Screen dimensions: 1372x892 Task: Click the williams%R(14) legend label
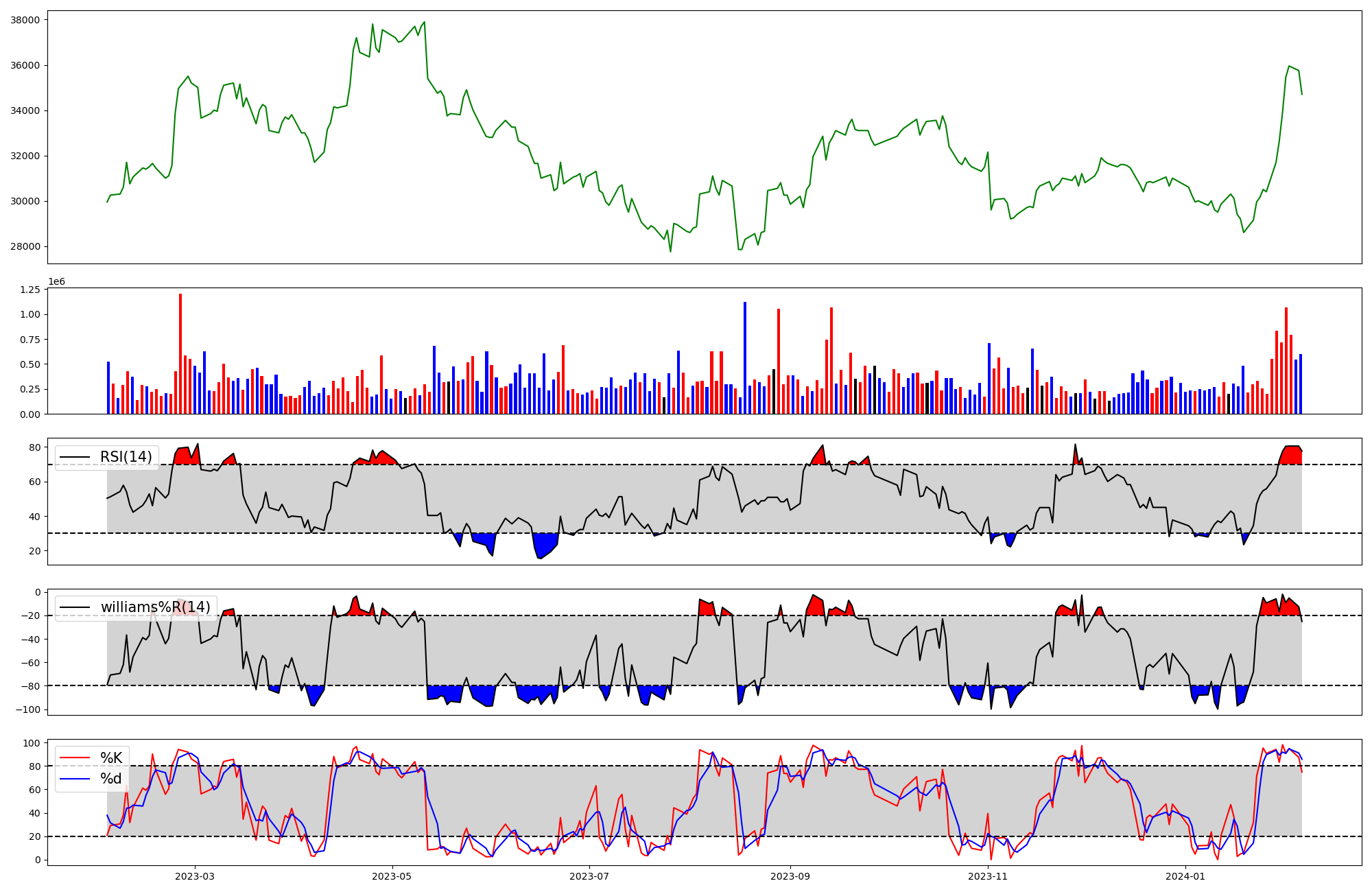pyautogui.click(x=156, y=607)
